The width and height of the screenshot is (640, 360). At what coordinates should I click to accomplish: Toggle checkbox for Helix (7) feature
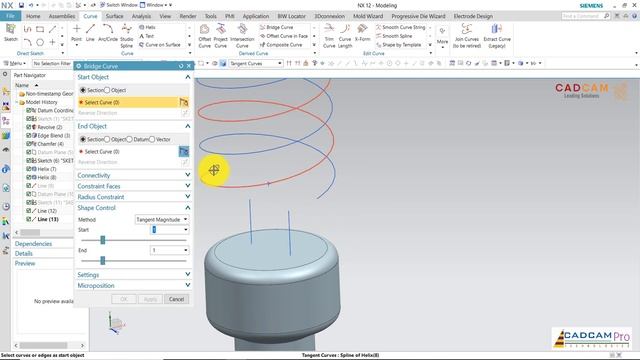click(x=29, y=169)
